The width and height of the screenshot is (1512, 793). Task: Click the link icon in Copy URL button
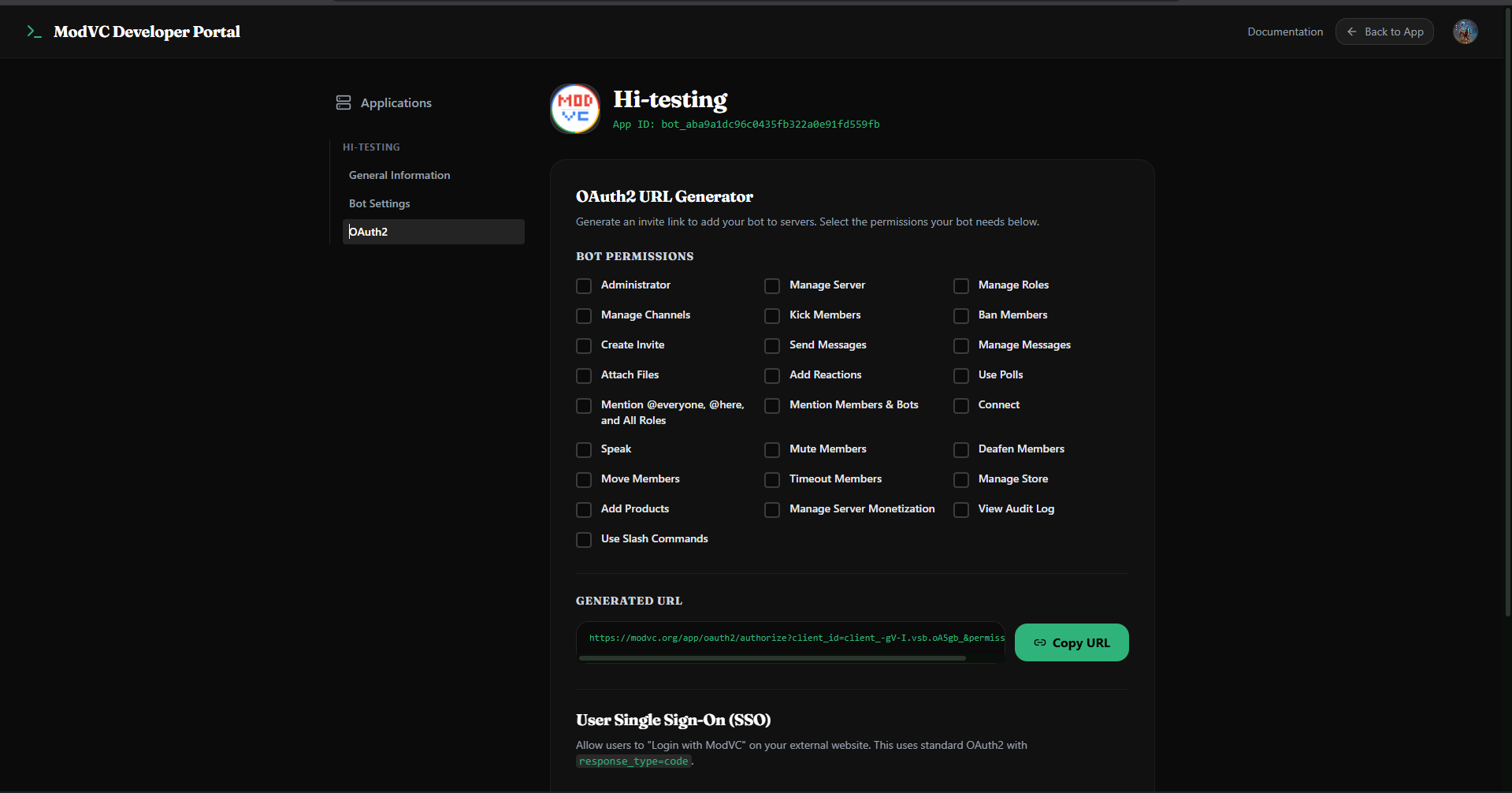pyautogui.click(x=1040, y=642)
